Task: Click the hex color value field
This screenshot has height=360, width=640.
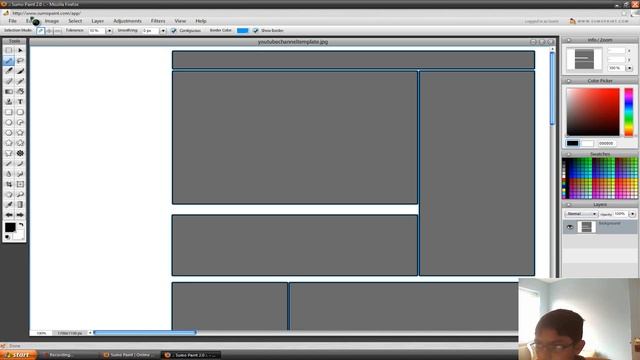Action: [x=606, y=144]
